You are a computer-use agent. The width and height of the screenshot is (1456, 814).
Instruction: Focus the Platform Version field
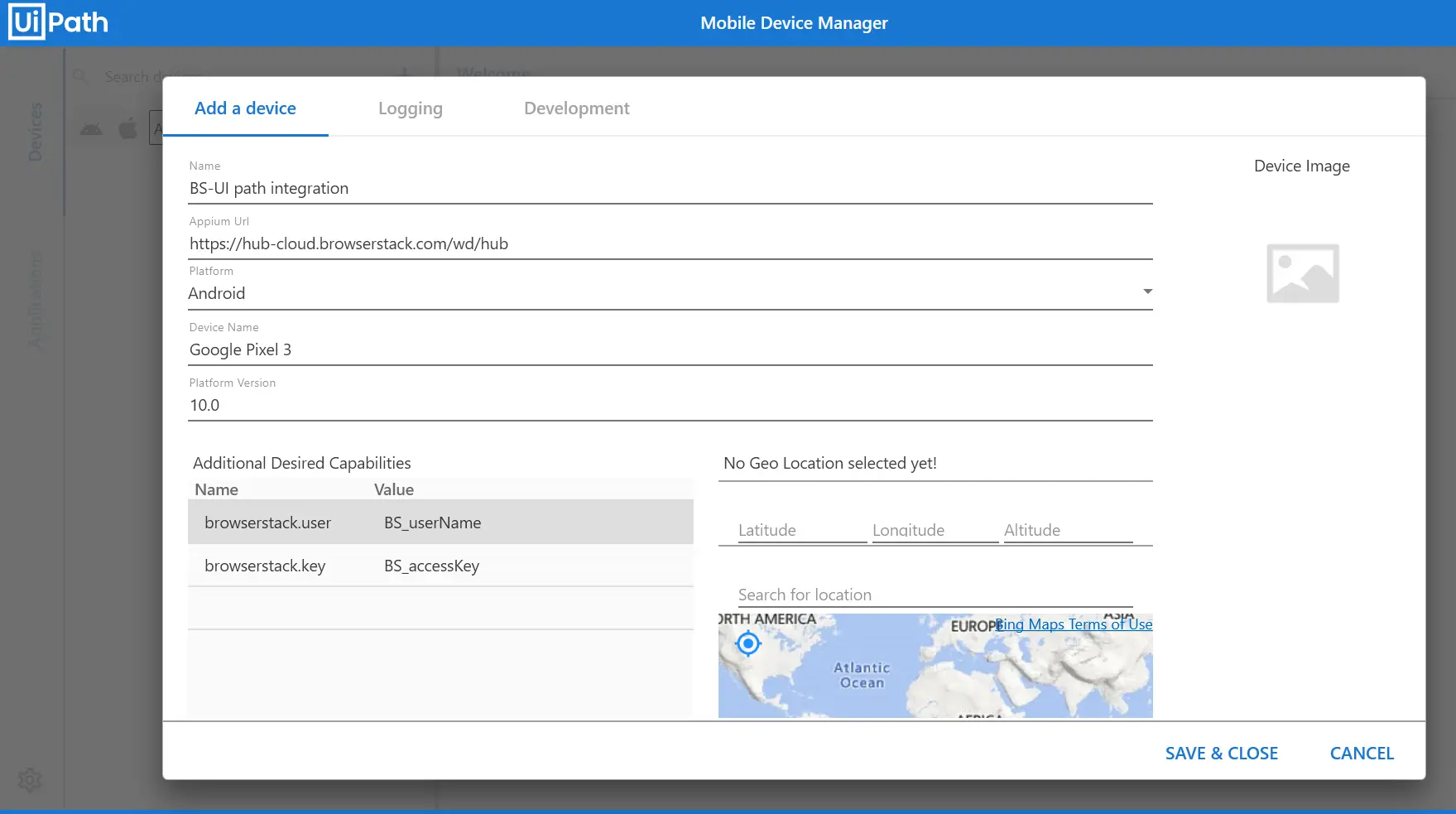point(669,406)
